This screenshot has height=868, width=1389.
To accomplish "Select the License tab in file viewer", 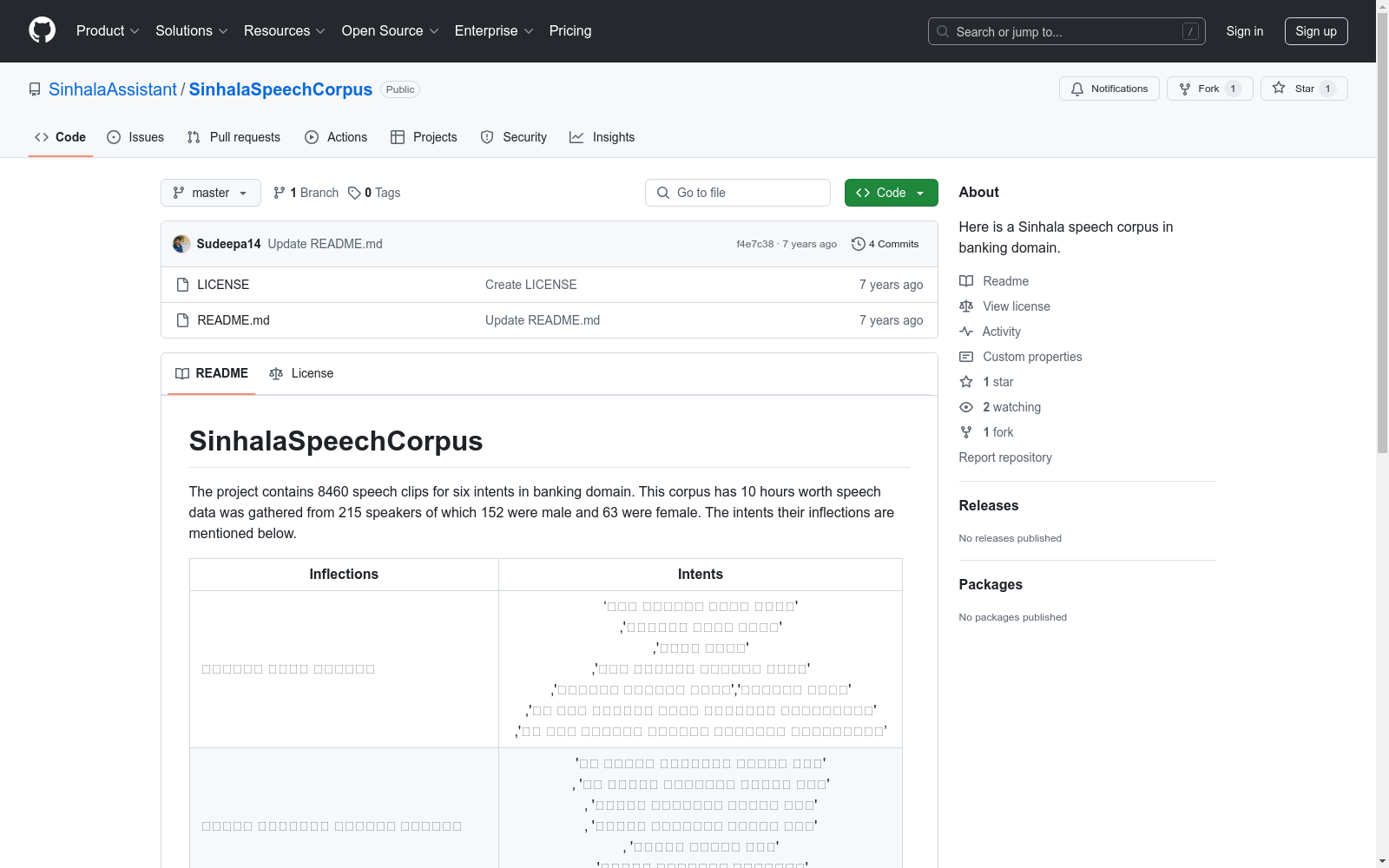I will [x=301, y=373].
